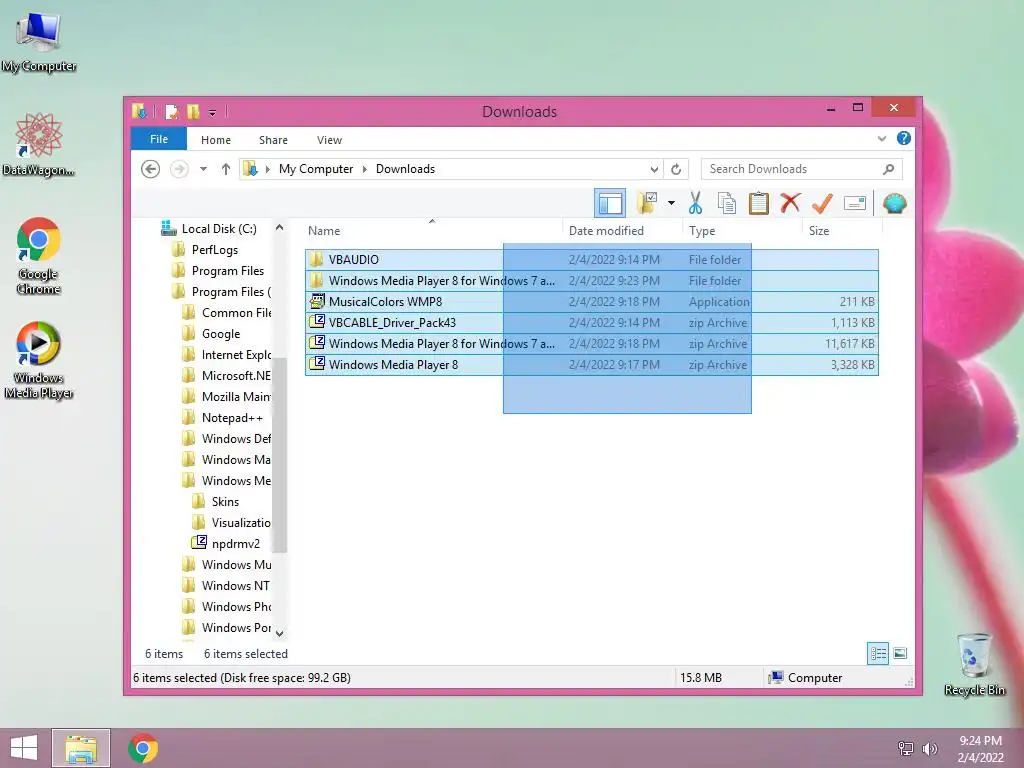Click the new folder quick access icon

pyautogui.click(x=193, y=112)
